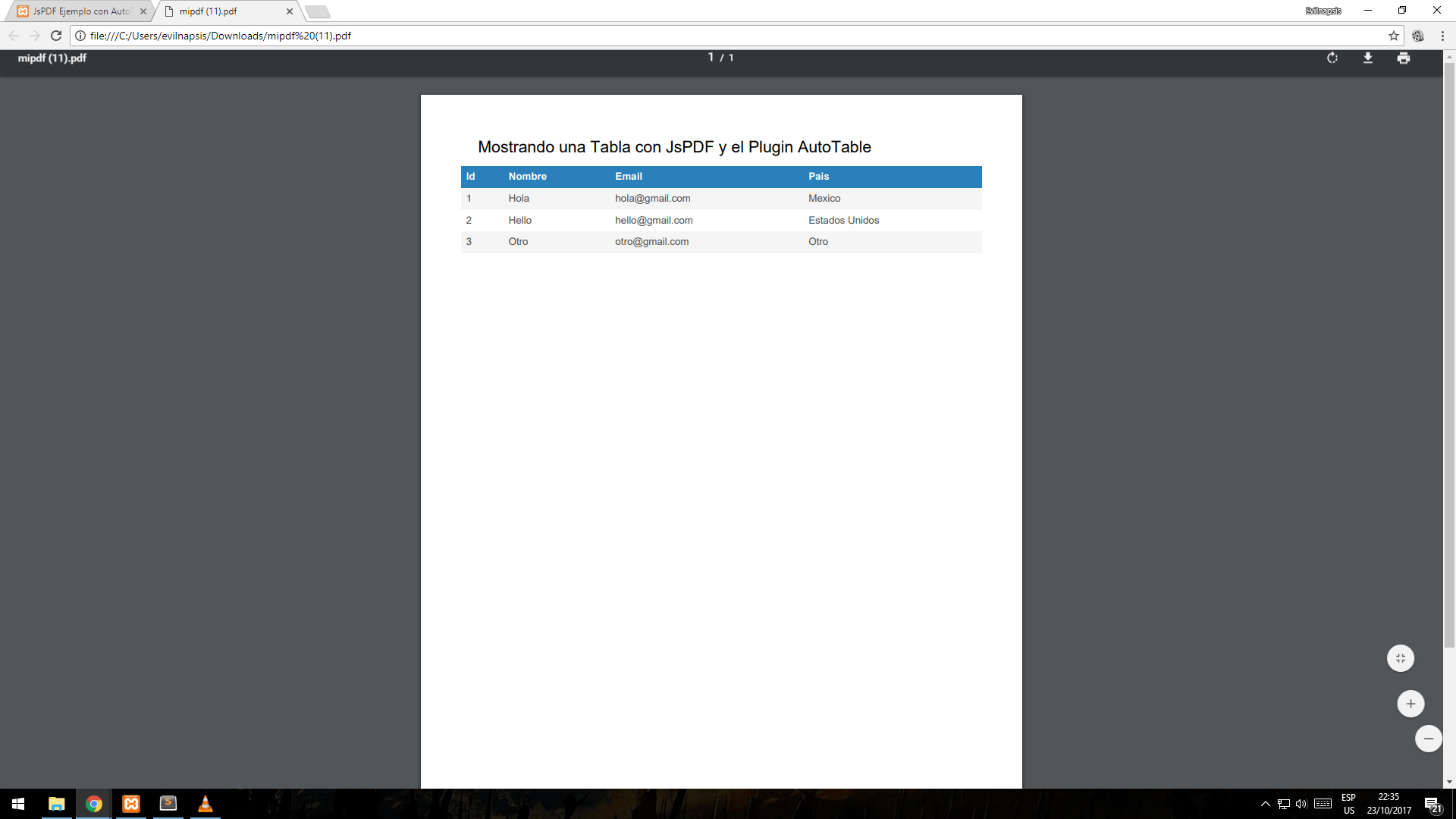1456x819 pixels.
Task: Print the current PDF
Action: (1404, 58)
